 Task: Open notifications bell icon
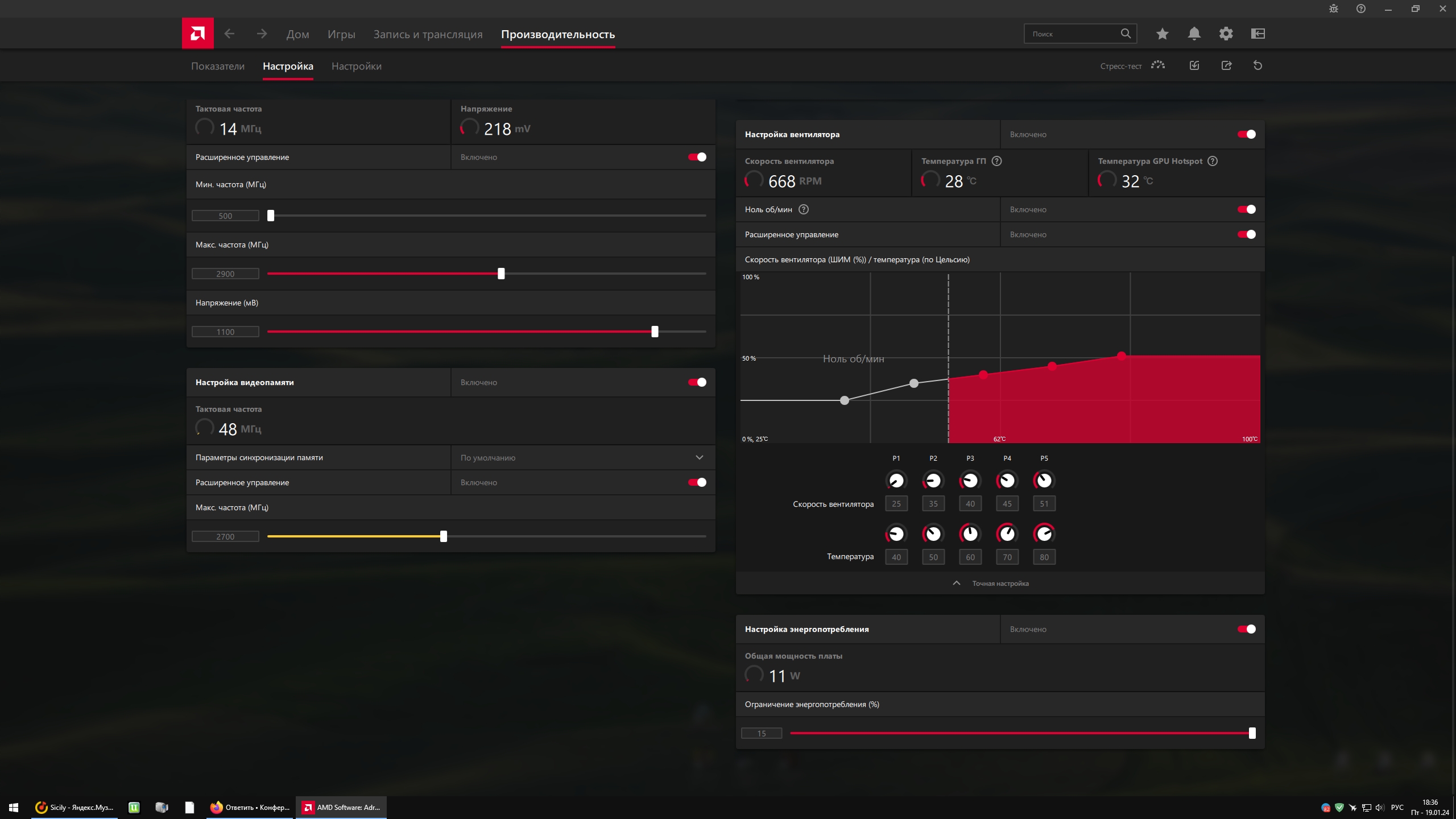(1194, 34)
